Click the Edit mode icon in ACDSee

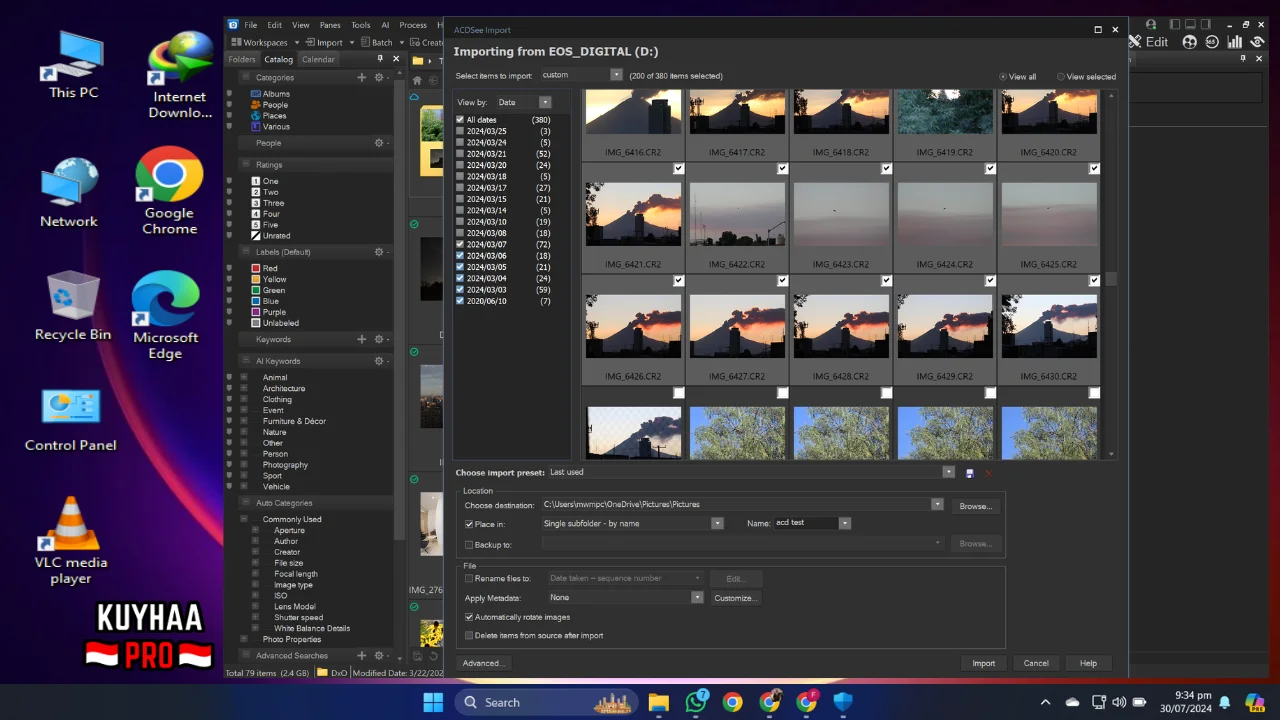click(1135, 42)
